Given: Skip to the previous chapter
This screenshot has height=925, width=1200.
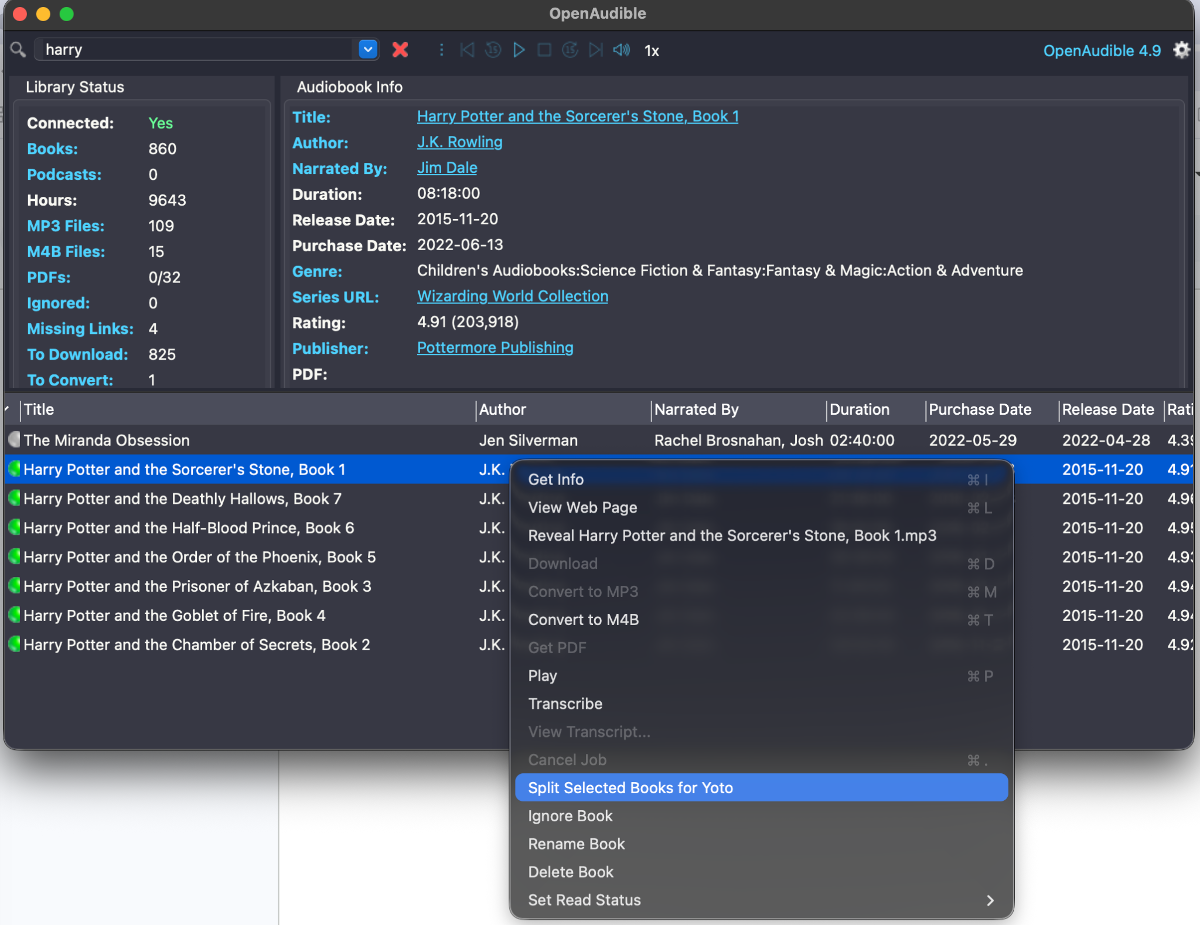Looking at the screenshot, I should [467, 50].
